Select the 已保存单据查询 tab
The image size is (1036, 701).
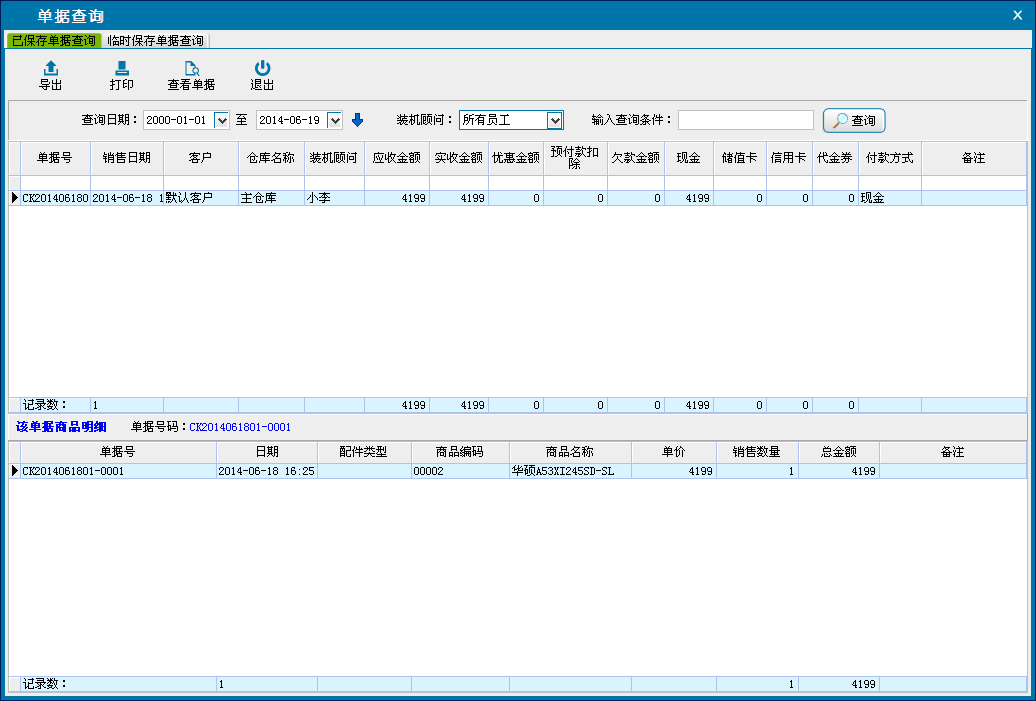pyautogui.click(x=54, y=41)
